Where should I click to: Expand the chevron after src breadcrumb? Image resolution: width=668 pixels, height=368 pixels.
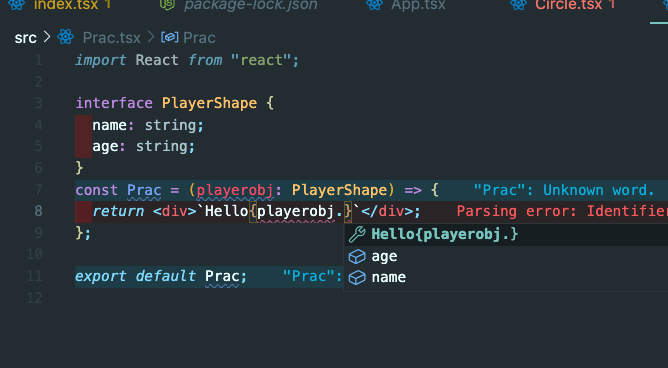(47, 37)
